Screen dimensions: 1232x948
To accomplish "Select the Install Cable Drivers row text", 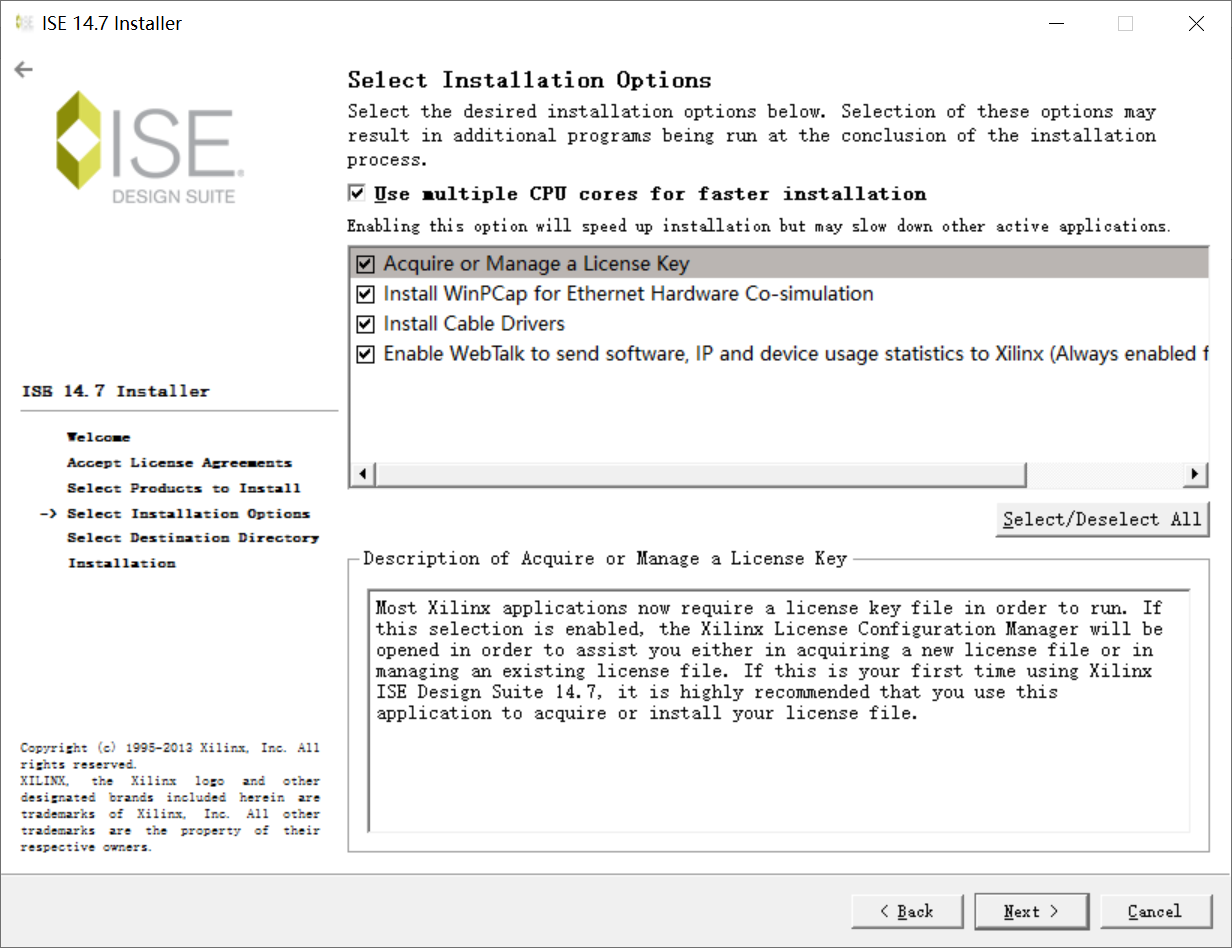I will [x=473, y=323].
